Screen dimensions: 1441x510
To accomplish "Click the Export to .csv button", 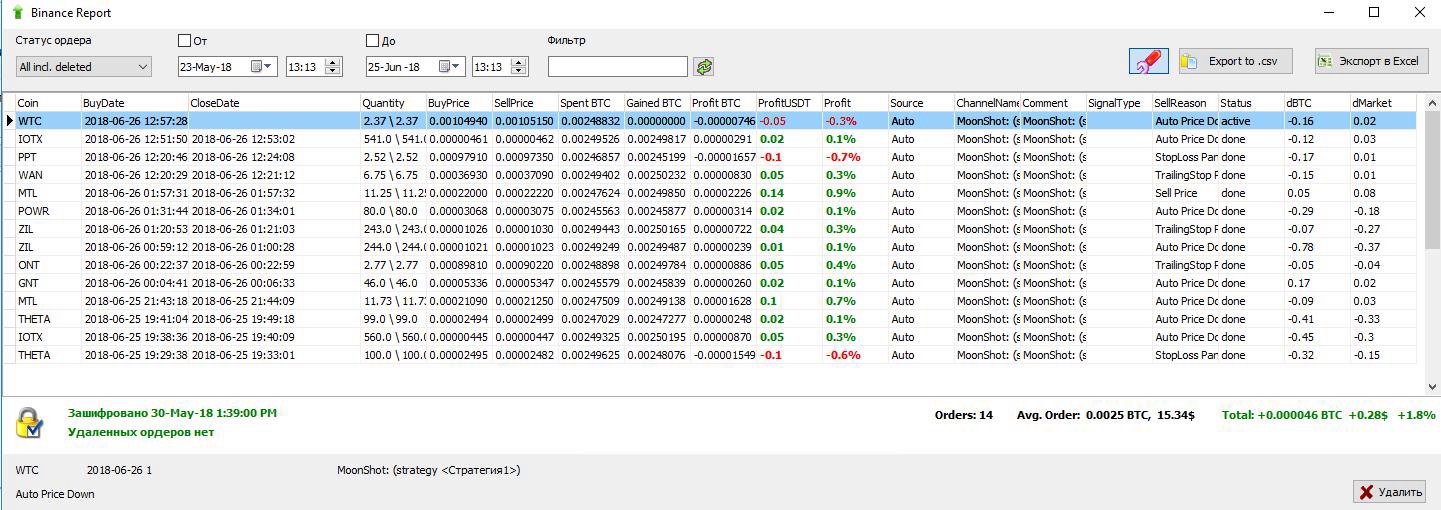I will pyautogui.click(x=1235, y=61).
